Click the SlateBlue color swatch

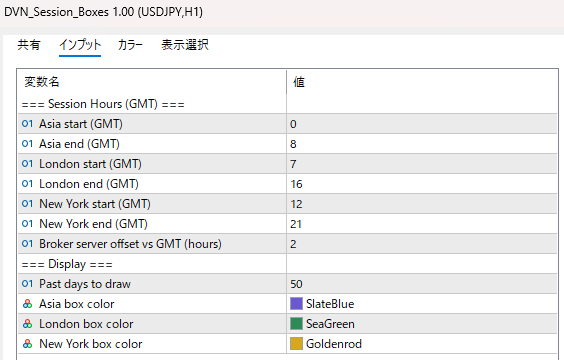click(x=296, y=304)
